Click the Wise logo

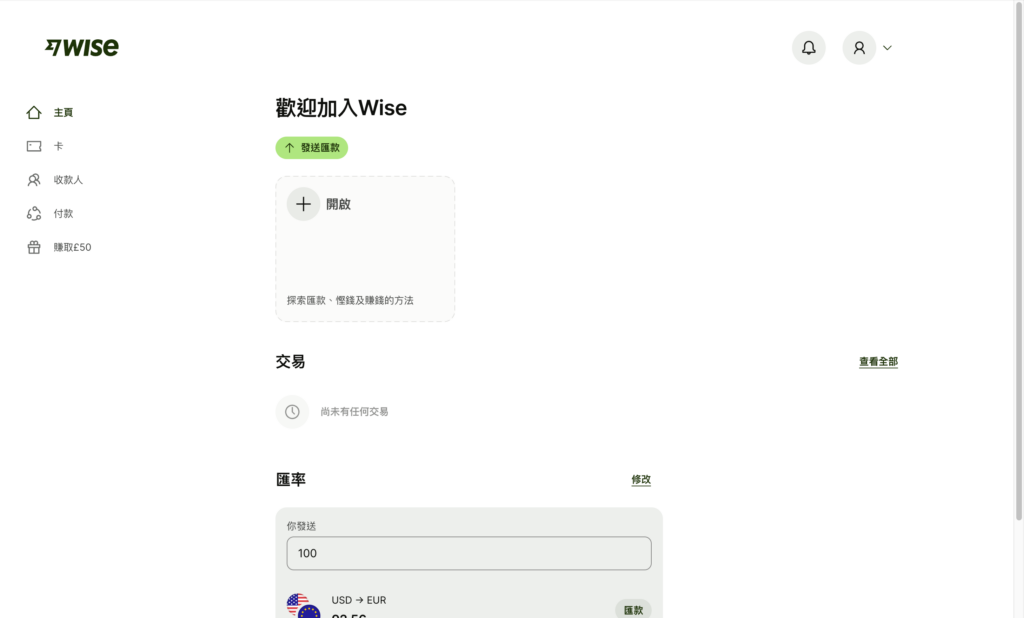pyautogui.click(x=82, y=47)
